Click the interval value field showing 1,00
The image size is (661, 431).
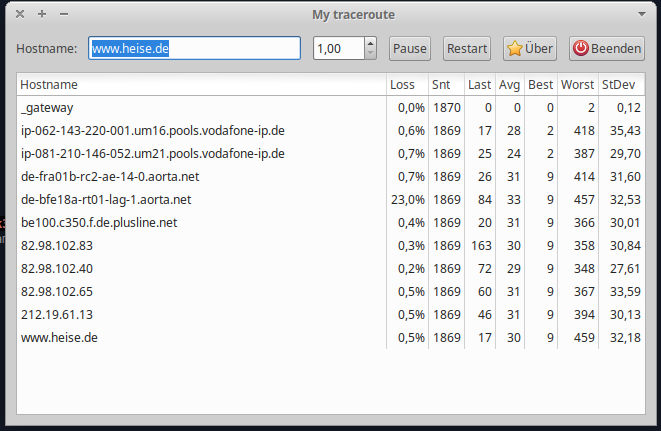tap(338, 48)
